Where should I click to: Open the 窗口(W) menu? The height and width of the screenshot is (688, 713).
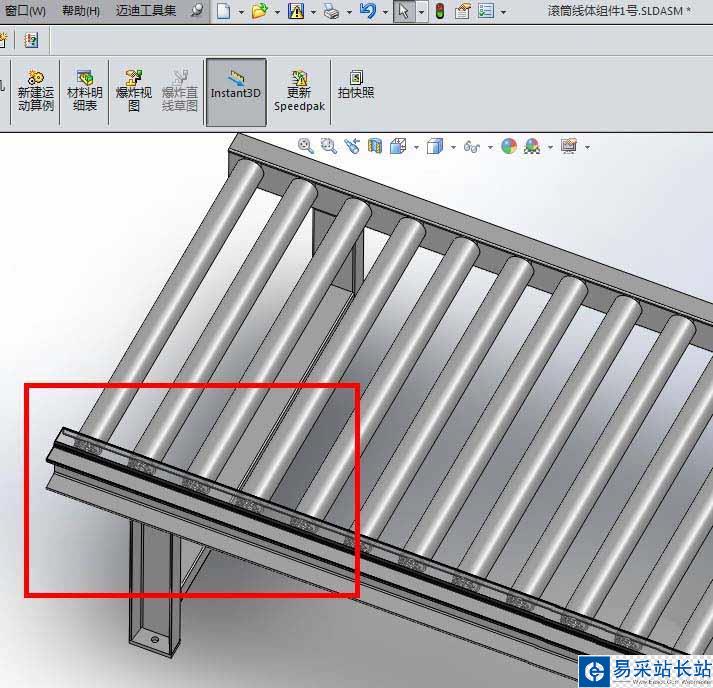tap(25, 10)
